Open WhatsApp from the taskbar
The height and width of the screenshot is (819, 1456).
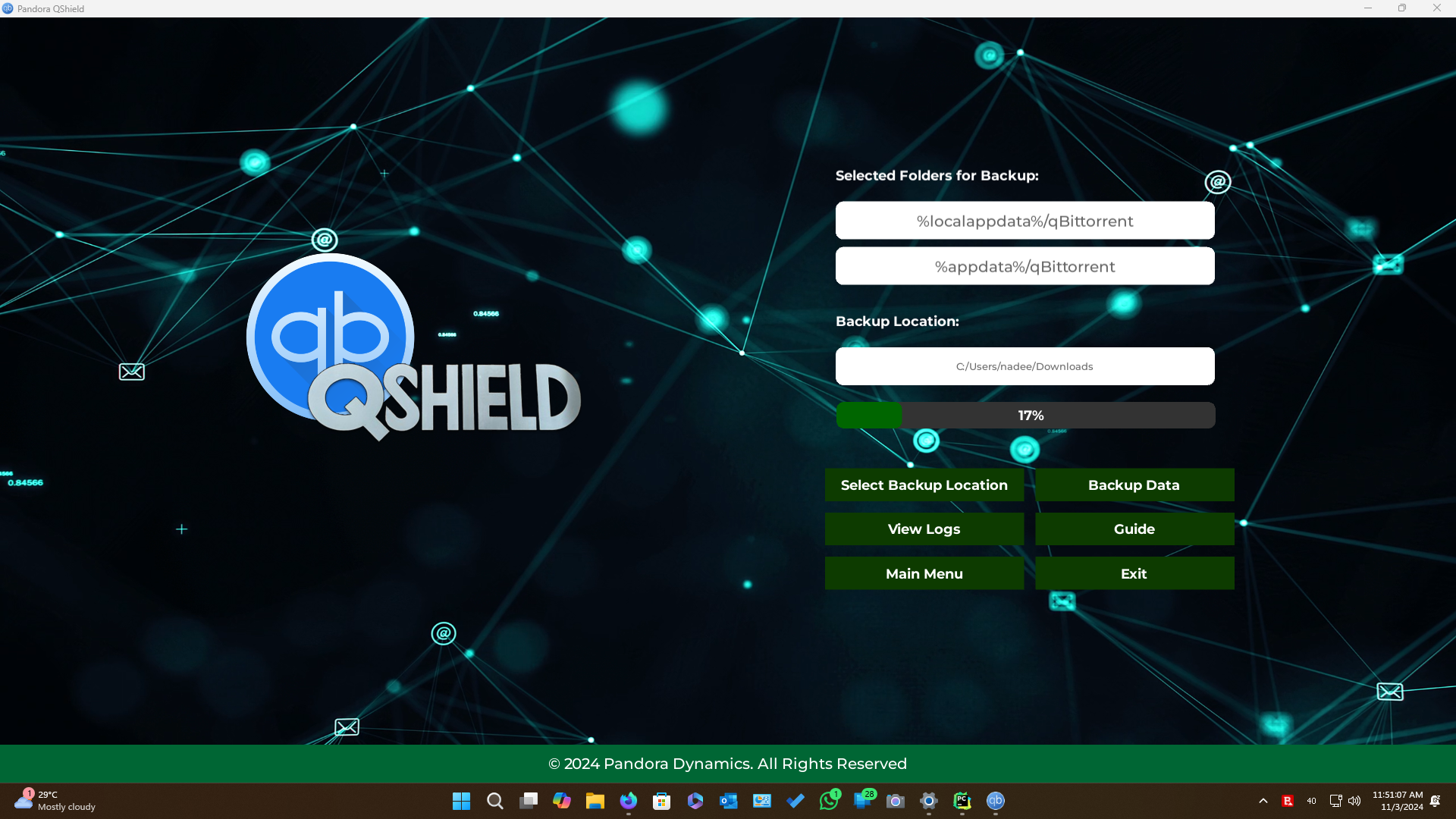tap(829, 801)
